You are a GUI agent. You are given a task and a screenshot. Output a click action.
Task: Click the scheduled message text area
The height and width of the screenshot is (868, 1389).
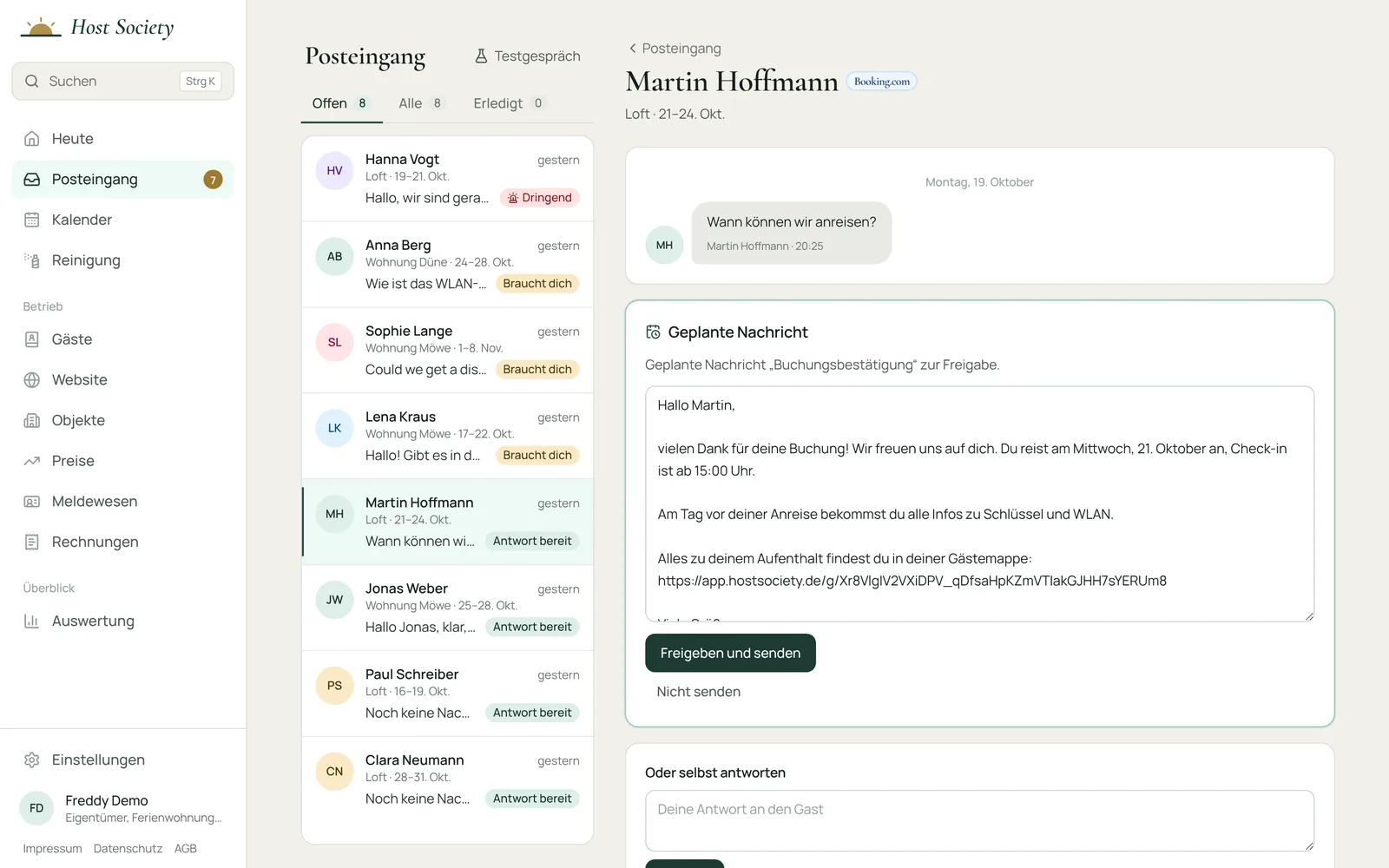click(x=979, y=503)
